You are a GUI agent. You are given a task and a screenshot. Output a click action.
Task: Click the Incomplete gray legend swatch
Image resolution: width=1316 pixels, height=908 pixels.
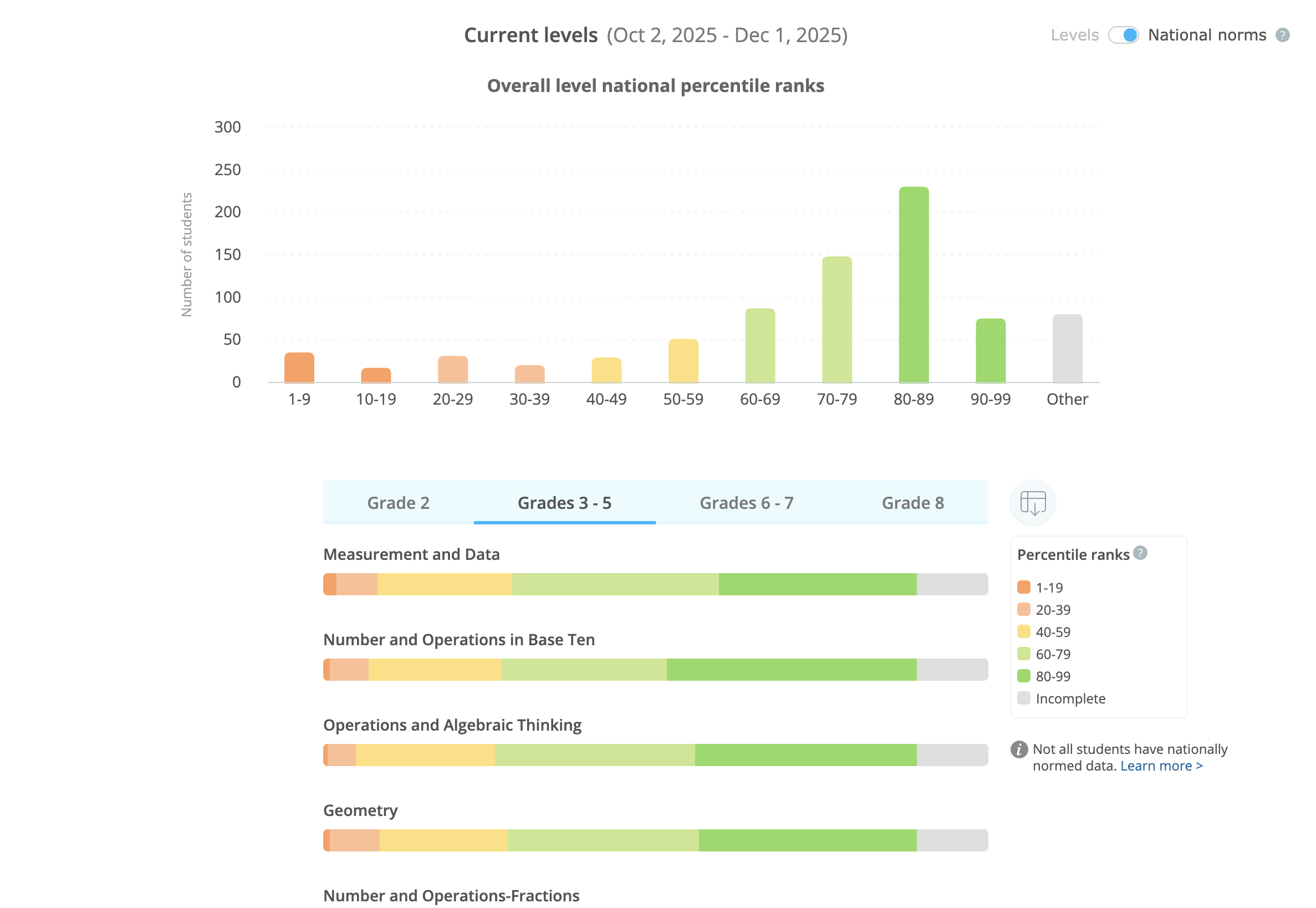[x=1023, y=698]
